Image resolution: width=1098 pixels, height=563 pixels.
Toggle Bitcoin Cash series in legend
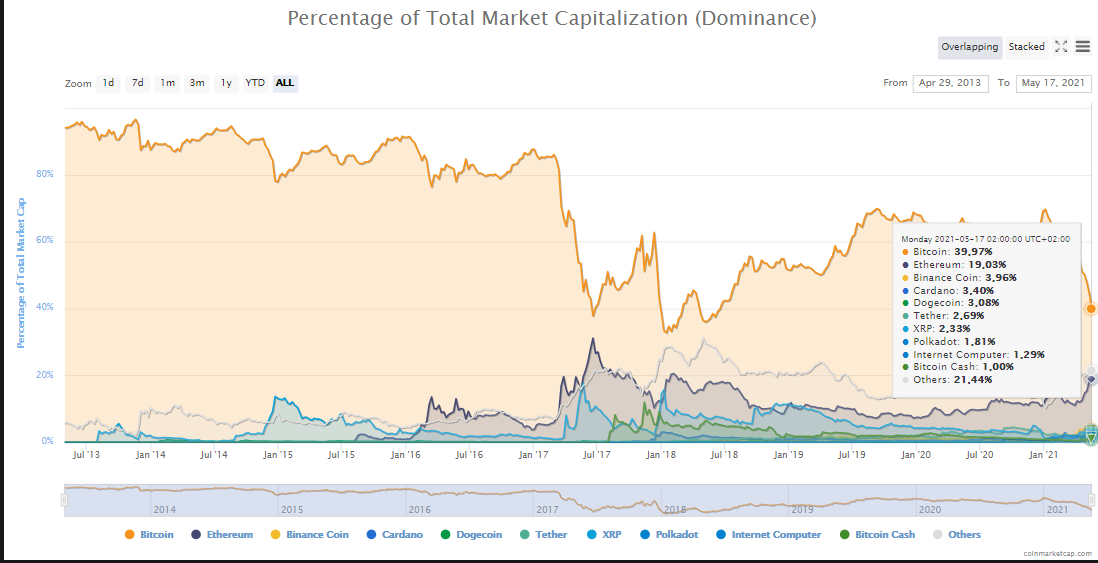877,534
